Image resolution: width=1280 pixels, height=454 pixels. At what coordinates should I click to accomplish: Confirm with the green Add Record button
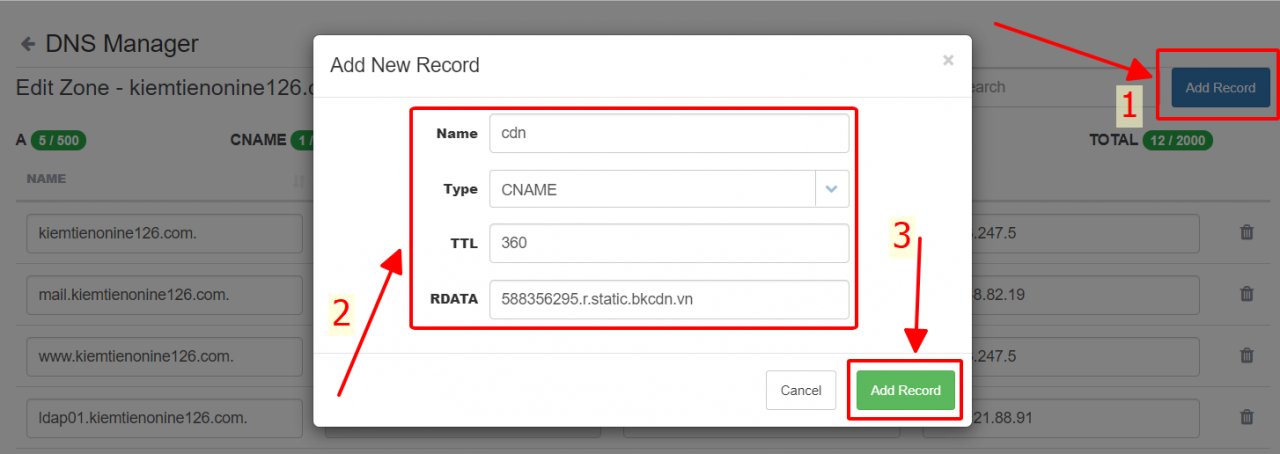905,390
